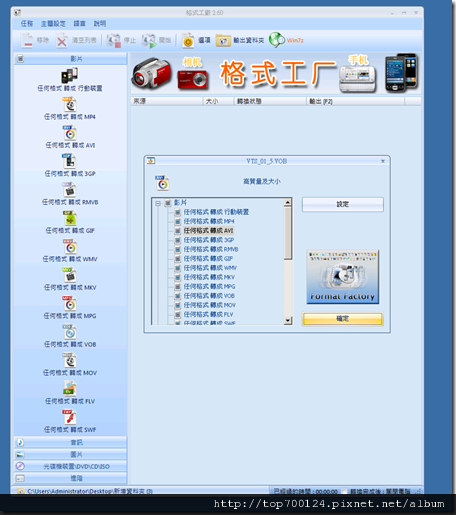Select the sidebar 轉成 MOV icon
The width and height of the screenshot is (456, 515).
point(69,360)
